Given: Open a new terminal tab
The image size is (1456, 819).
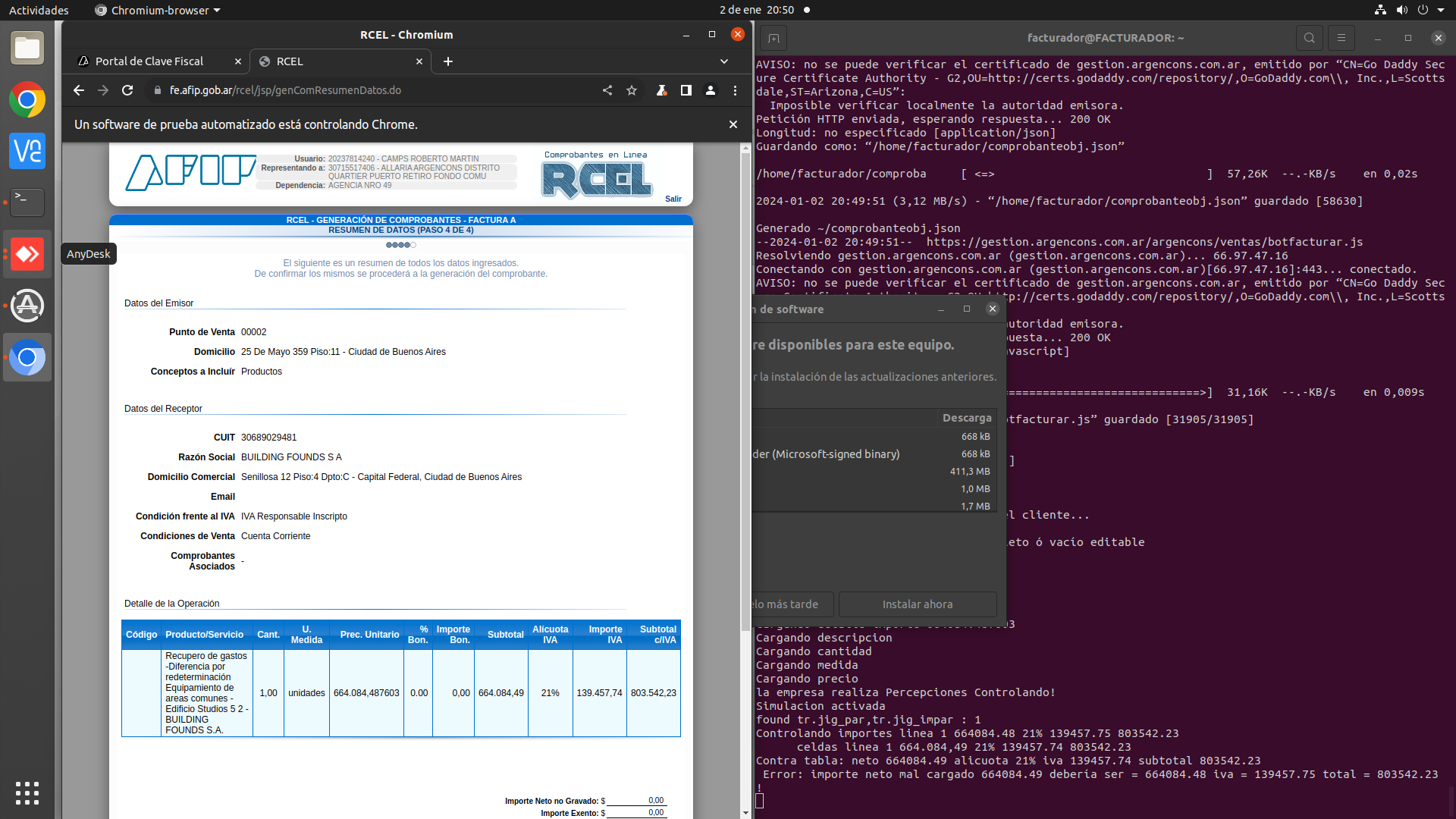Looking at the screenshot, I should [773, 38].
